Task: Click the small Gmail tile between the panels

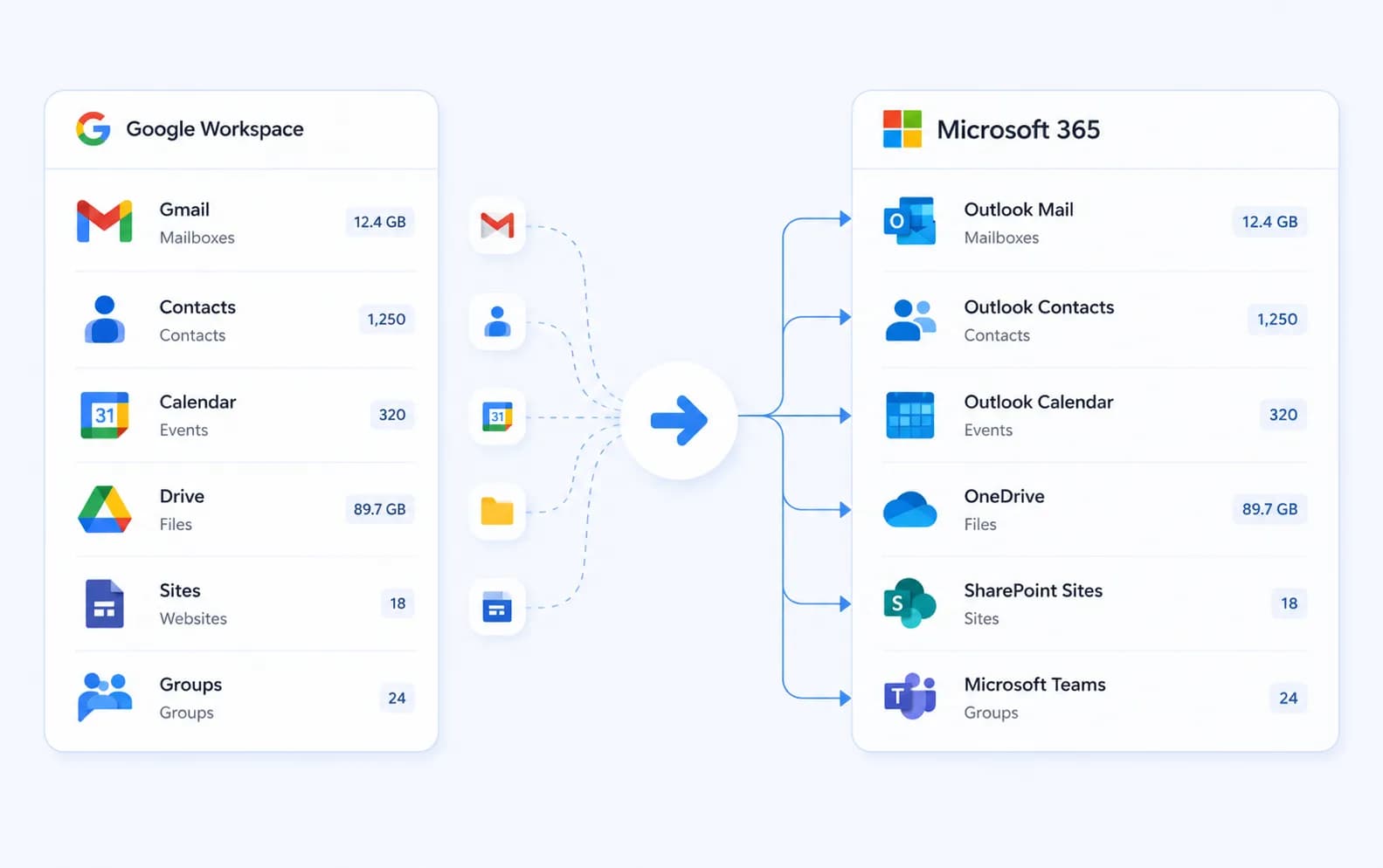Action: 497,225
